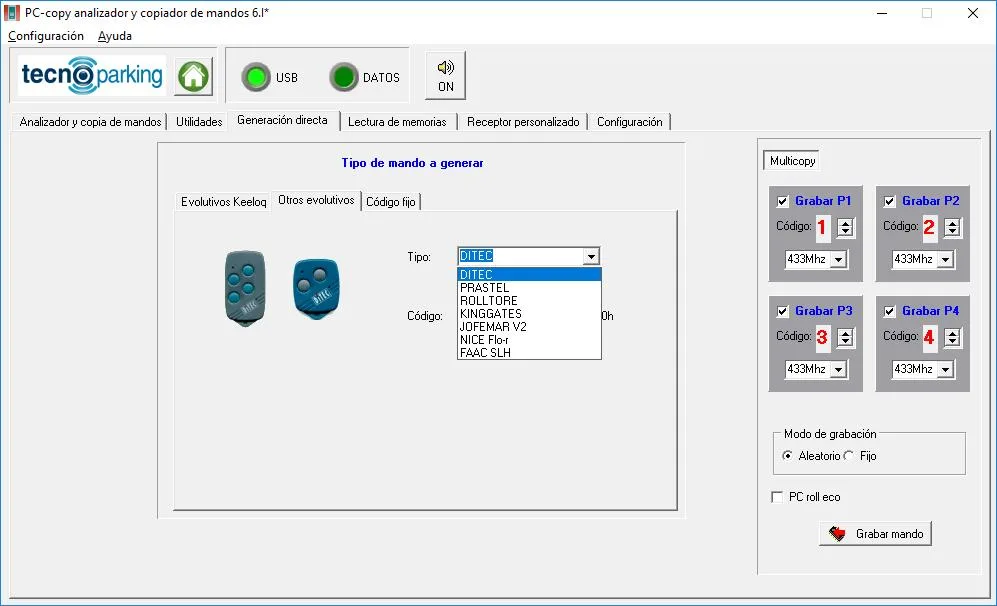
Task: Click the P4 Código value 4
Action: point(929,337)
